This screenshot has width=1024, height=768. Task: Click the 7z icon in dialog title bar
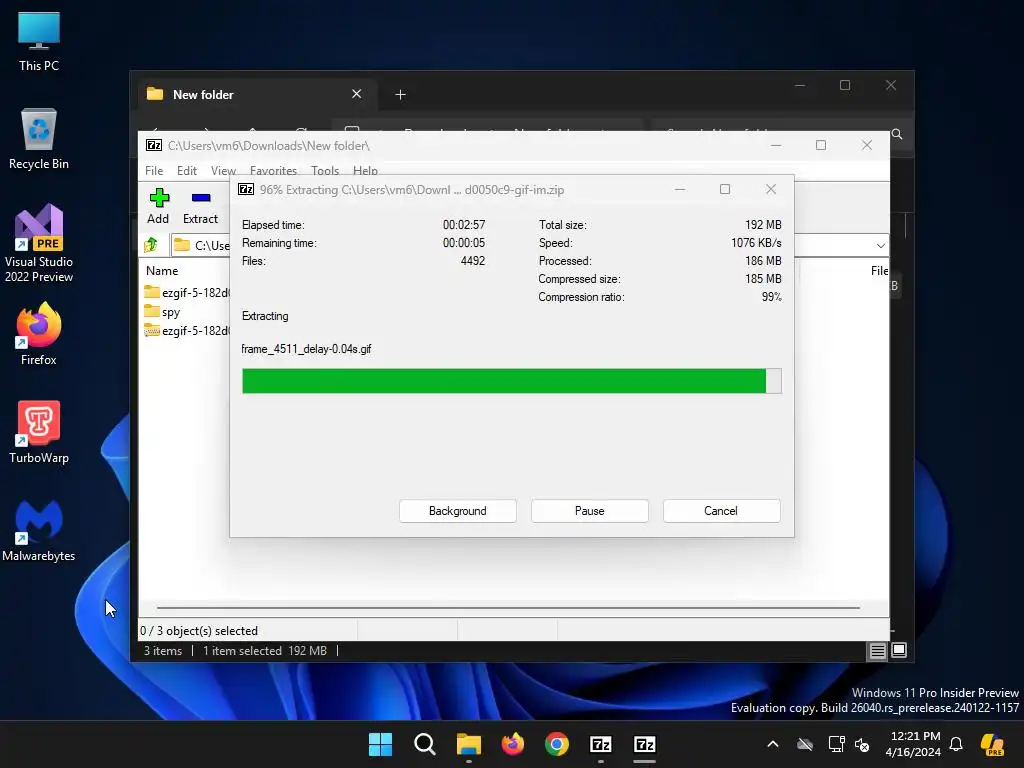246,189
